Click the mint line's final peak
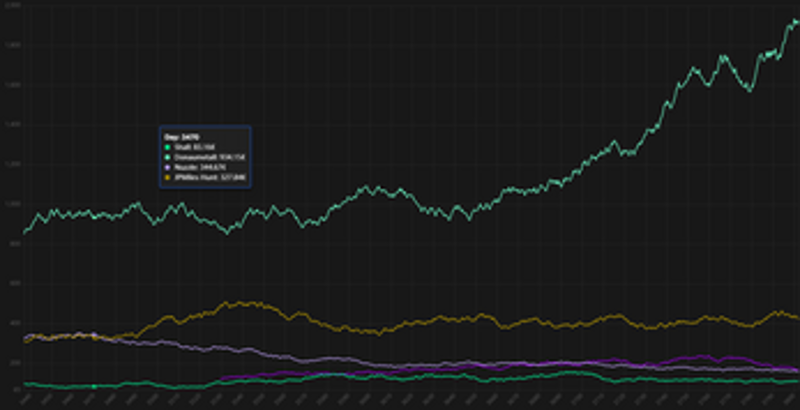 [x=795, y=21]
